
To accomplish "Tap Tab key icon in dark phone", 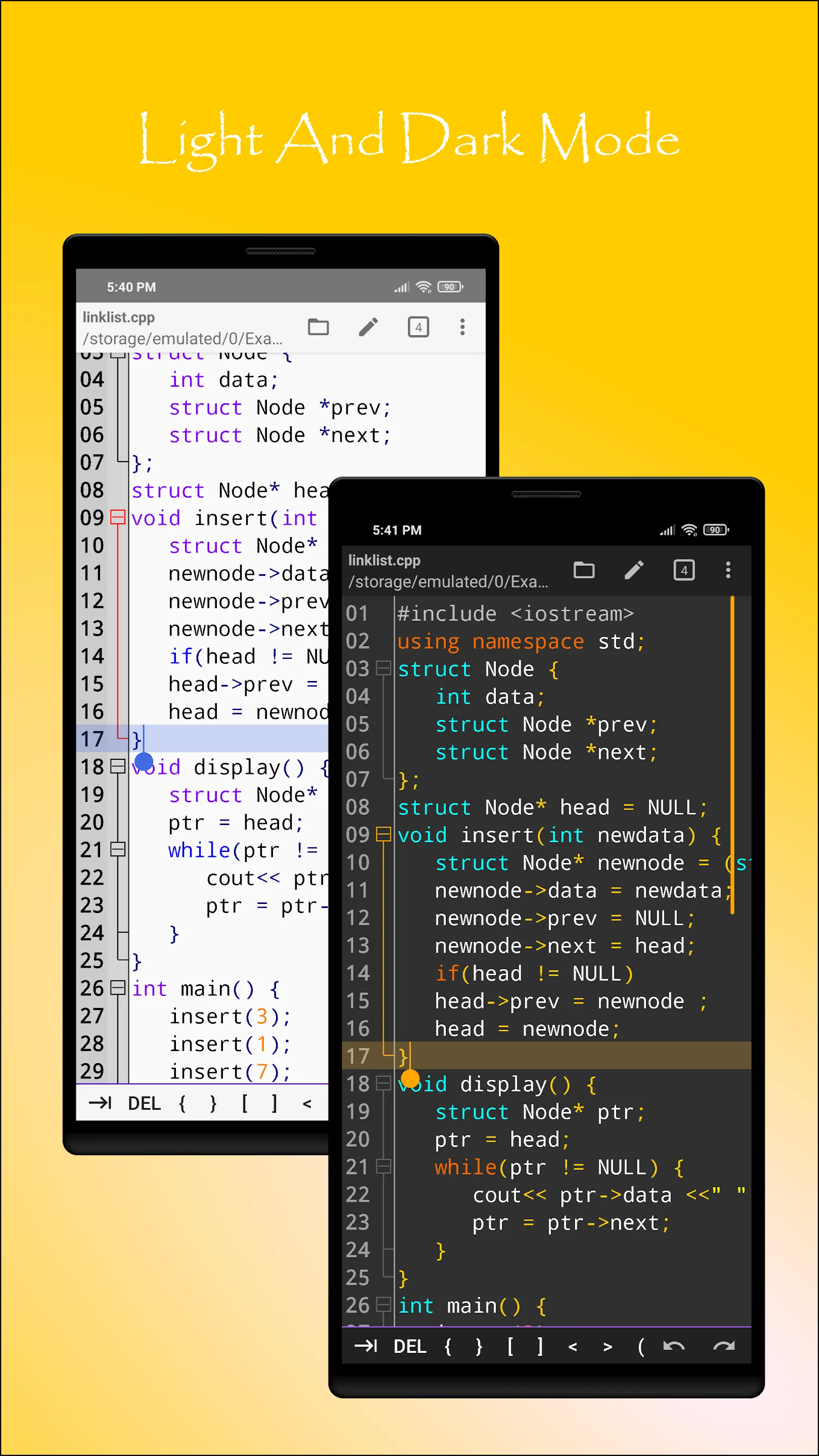I will (x=366, y=1346).
